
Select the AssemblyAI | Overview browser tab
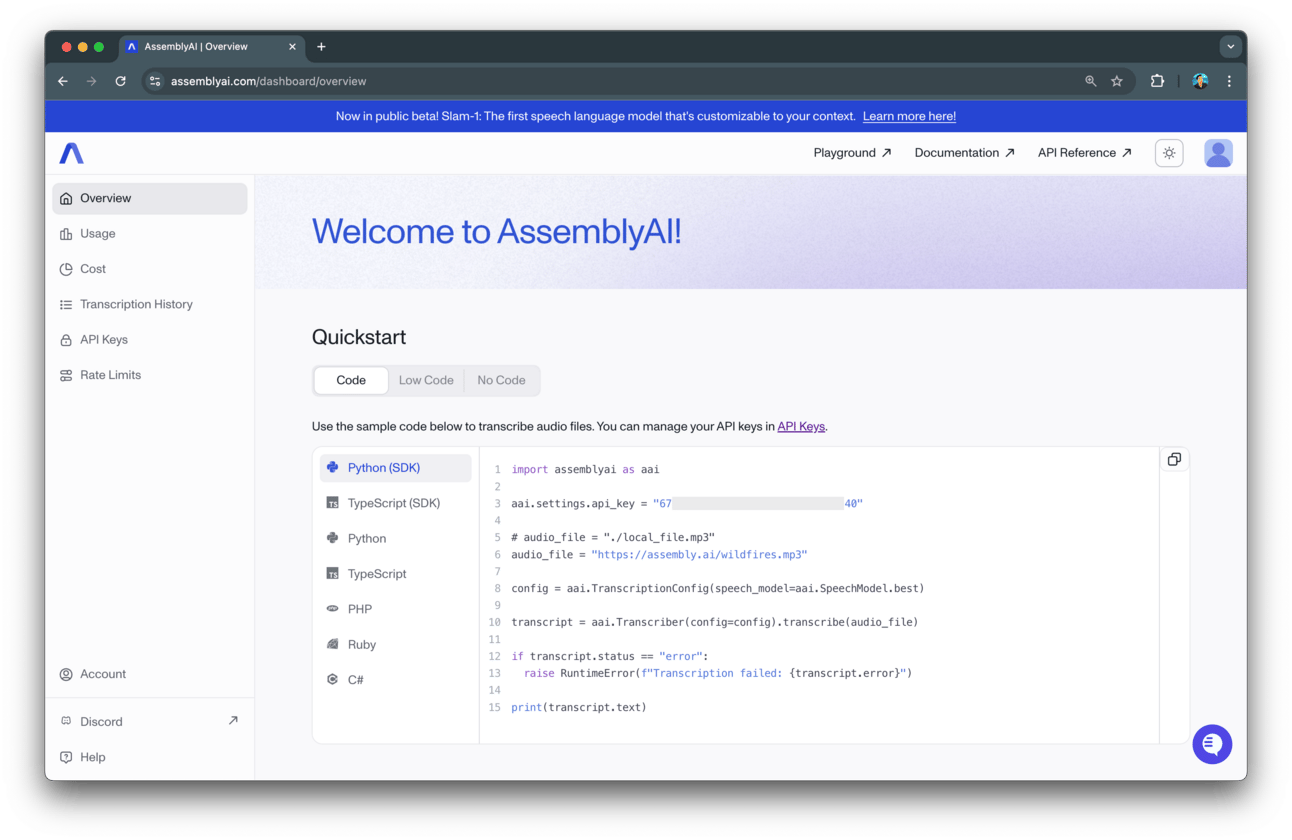click(212, 47)
